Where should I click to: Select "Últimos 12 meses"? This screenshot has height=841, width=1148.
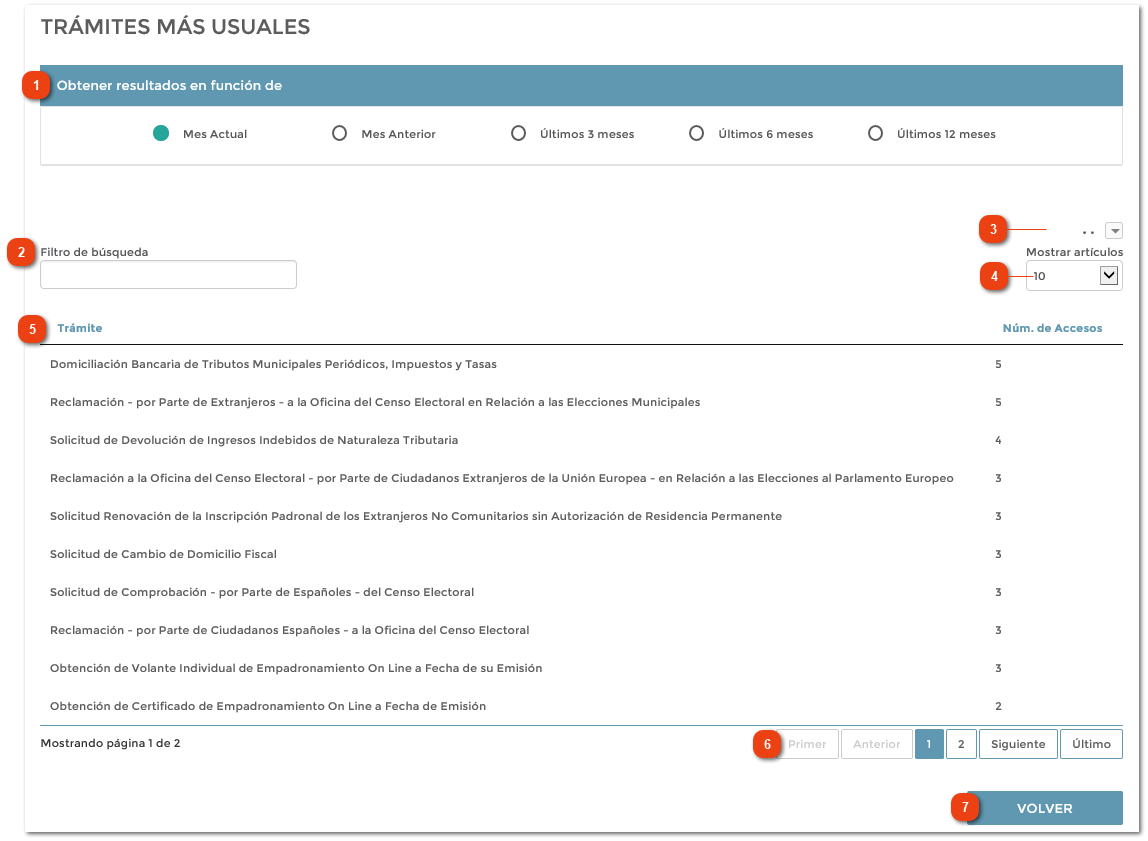click(x=875, y=133)
